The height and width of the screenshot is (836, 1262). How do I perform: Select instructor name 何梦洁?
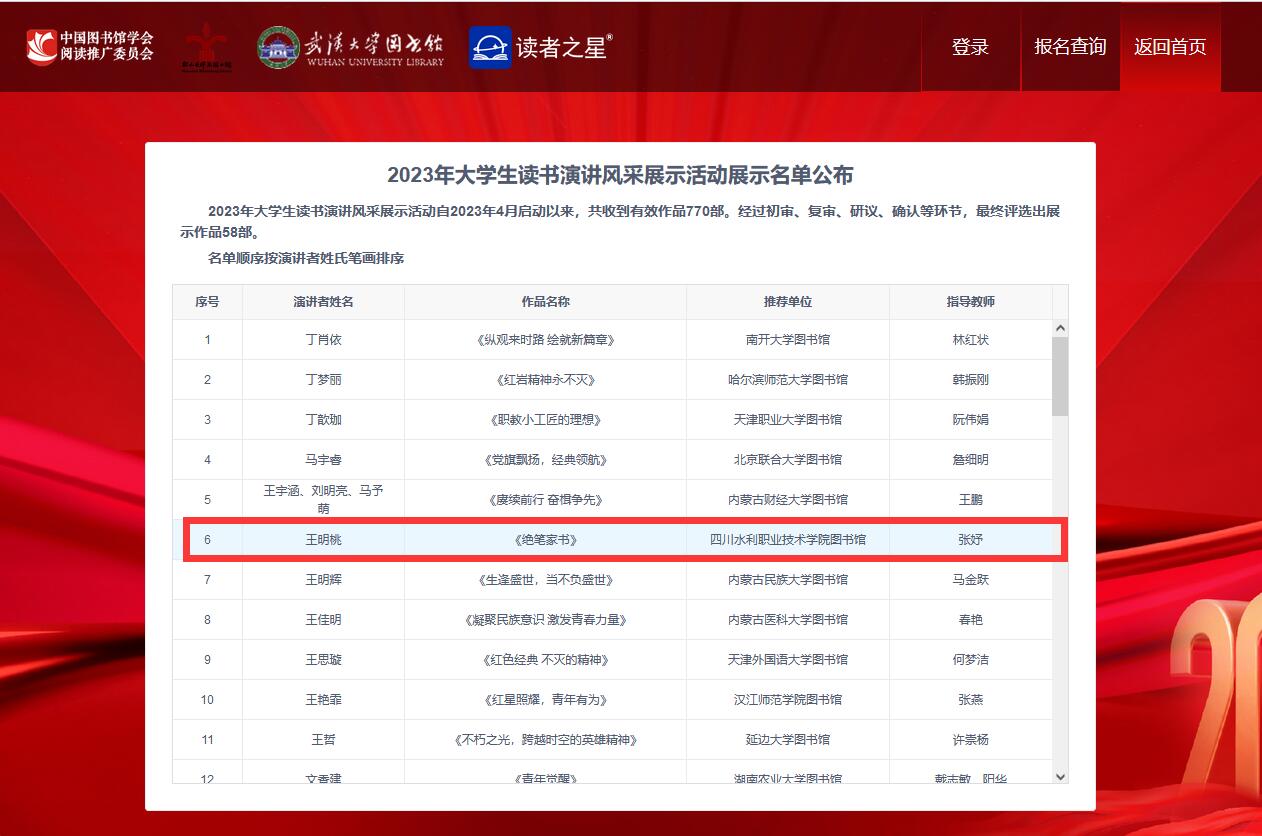click(971, 660)
